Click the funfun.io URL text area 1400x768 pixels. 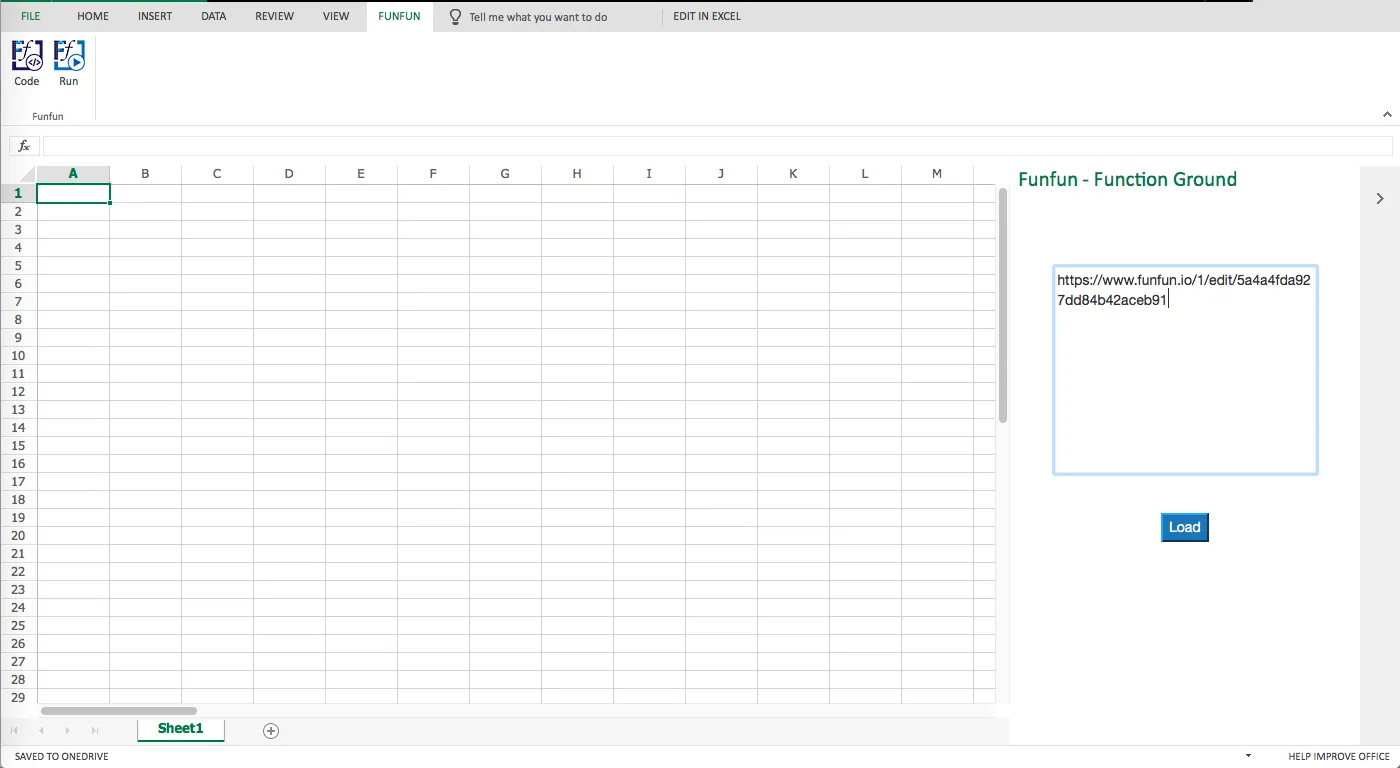click(x=1185, y=369)
